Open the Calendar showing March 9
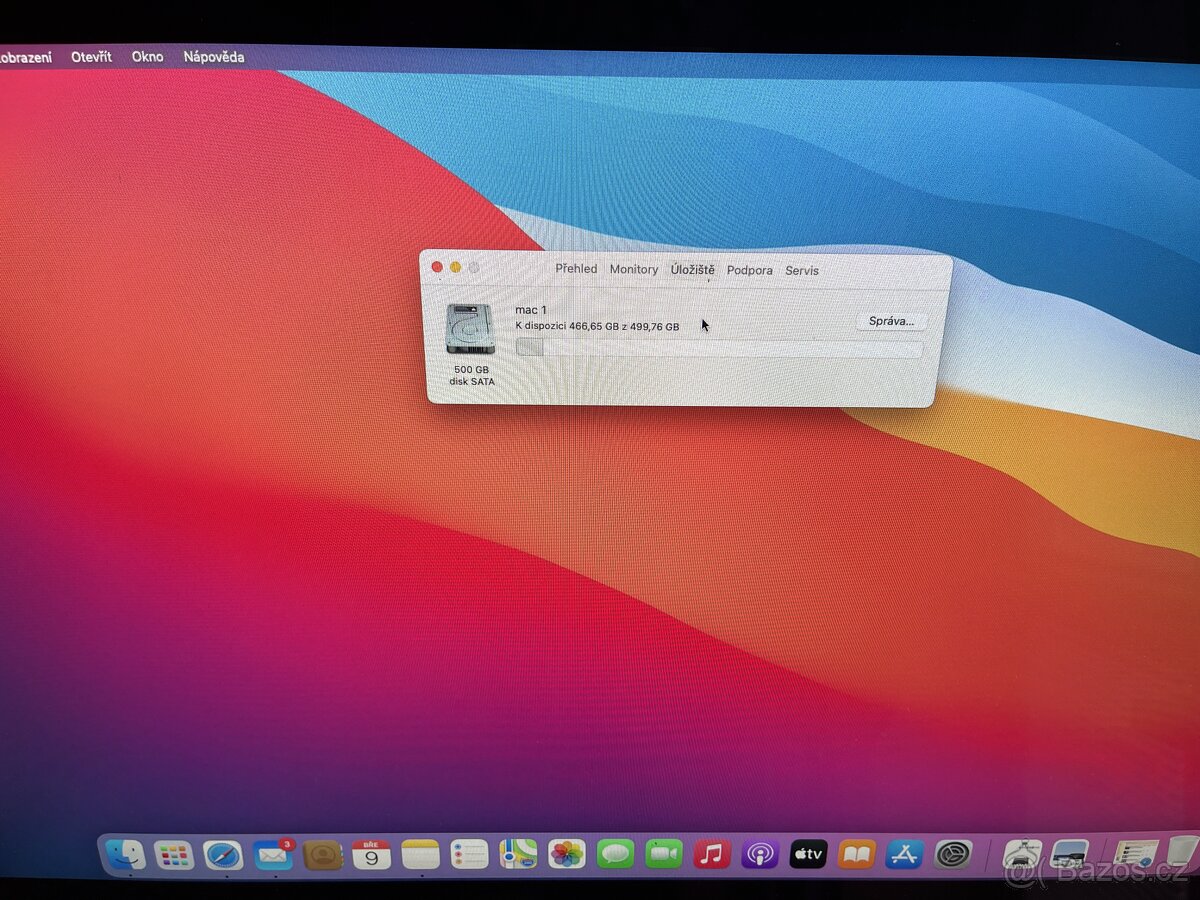 [x=370, y=855]
